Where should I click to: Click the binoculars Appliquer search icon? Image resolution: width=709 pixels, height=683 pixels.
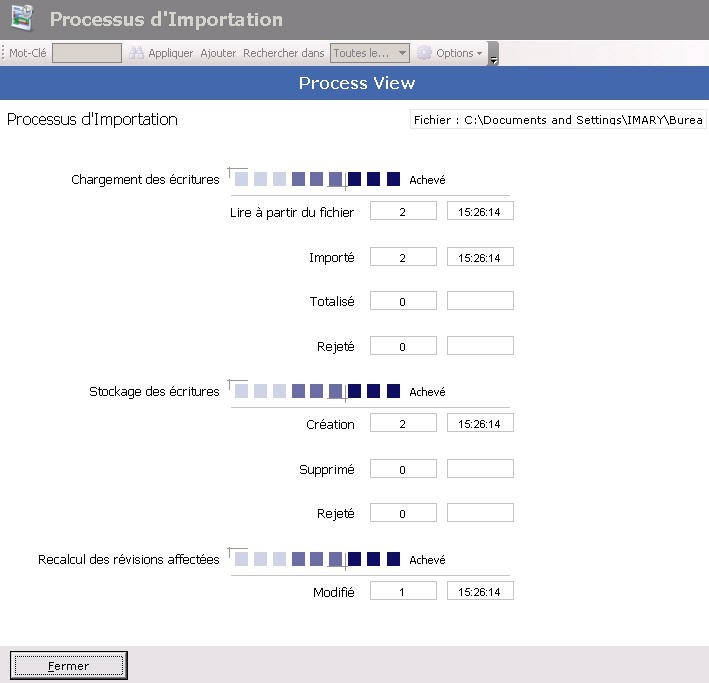click(137, 53)
